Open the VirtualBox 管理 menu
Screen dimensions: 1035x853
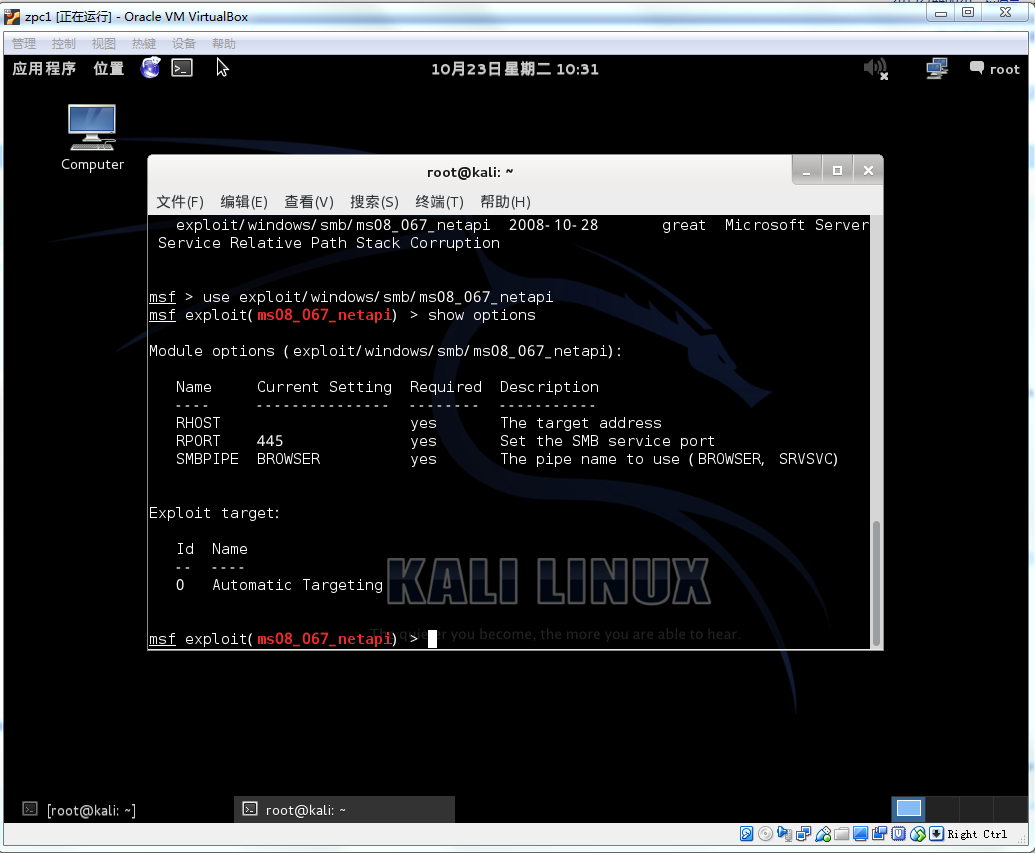[24, 44]
